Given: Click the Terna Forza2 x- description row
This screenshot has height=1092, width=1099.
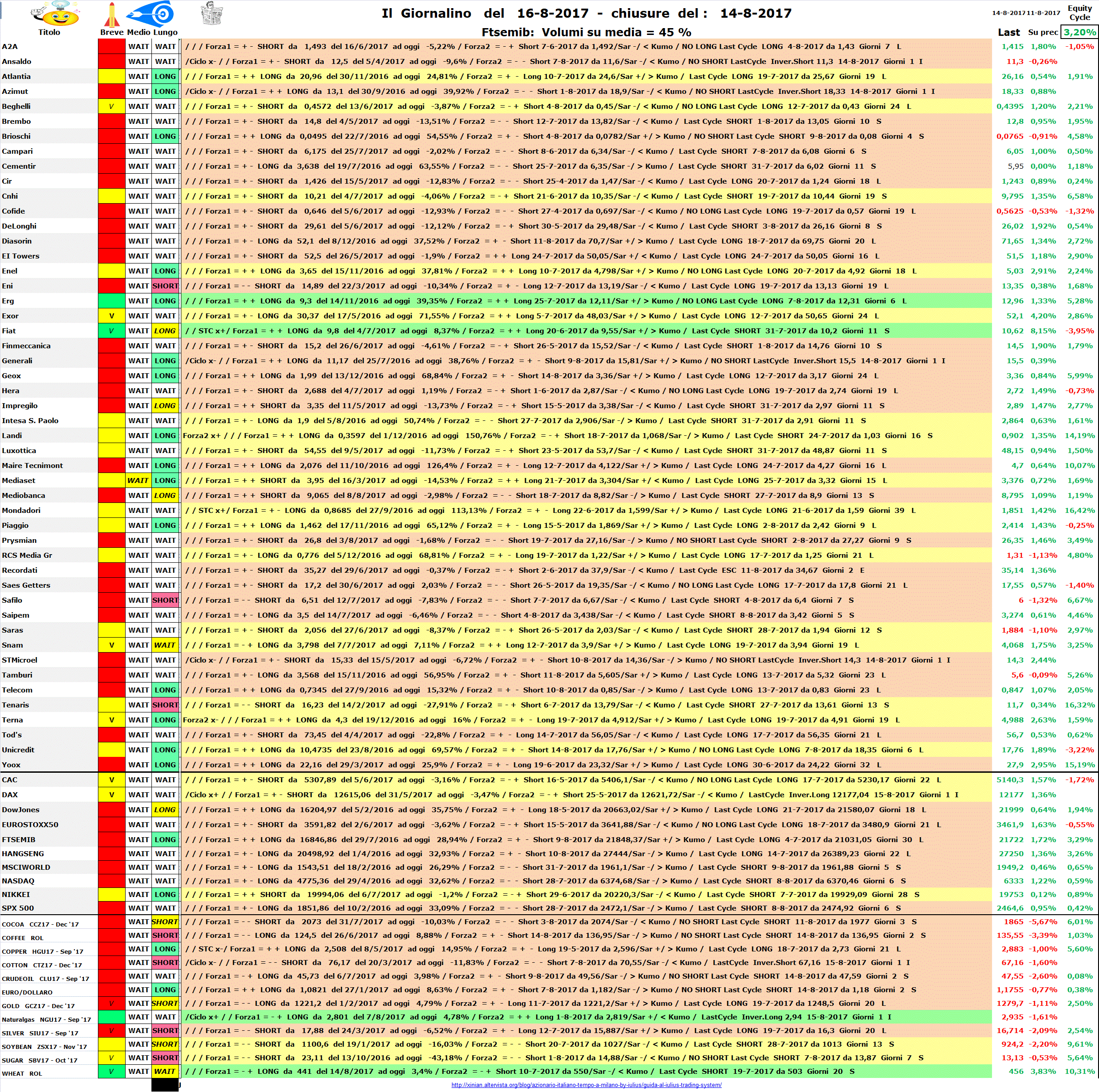Looking at the screenshot, I should click(587, 720).
